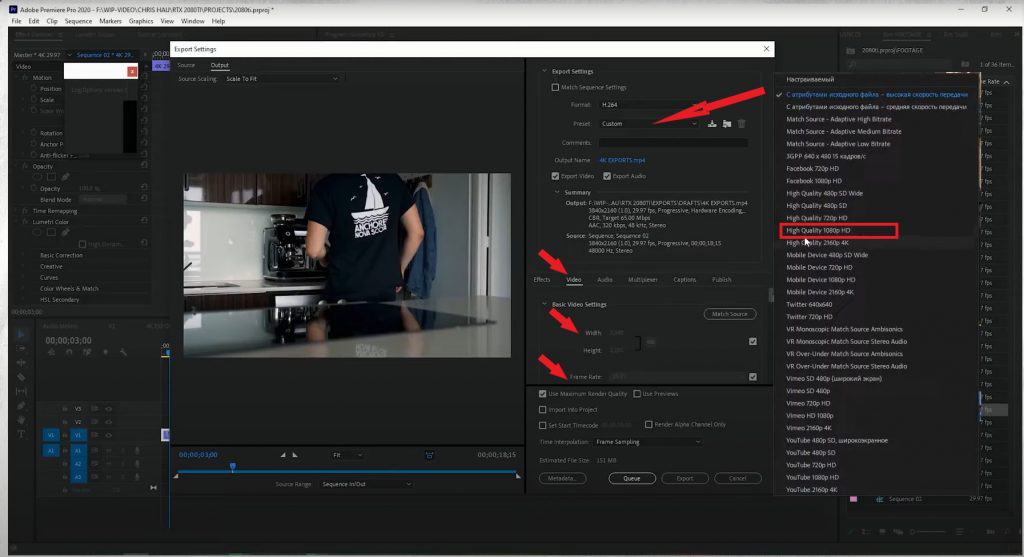Screen dimensions: 1024x557
Task: Open Time Interpolation dropdown
Action: [648, 442]
